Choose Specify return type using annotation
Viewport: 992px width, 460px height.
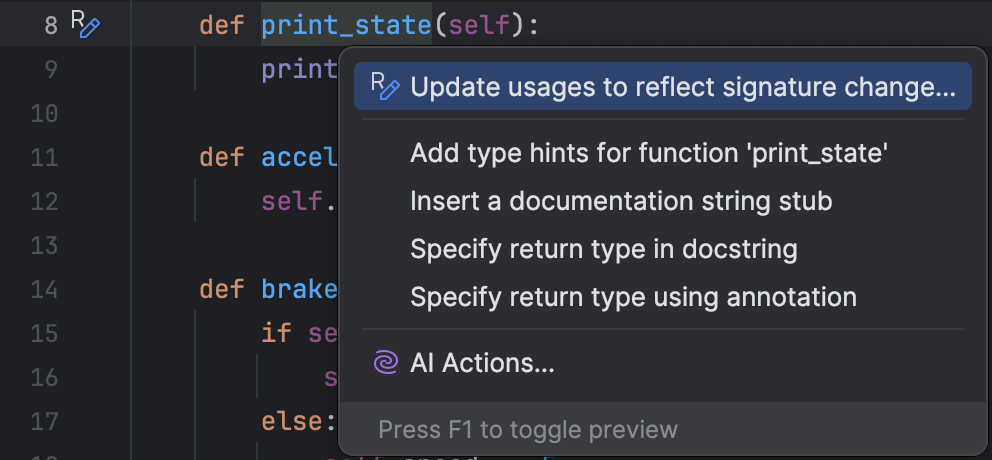click(633, 297)
